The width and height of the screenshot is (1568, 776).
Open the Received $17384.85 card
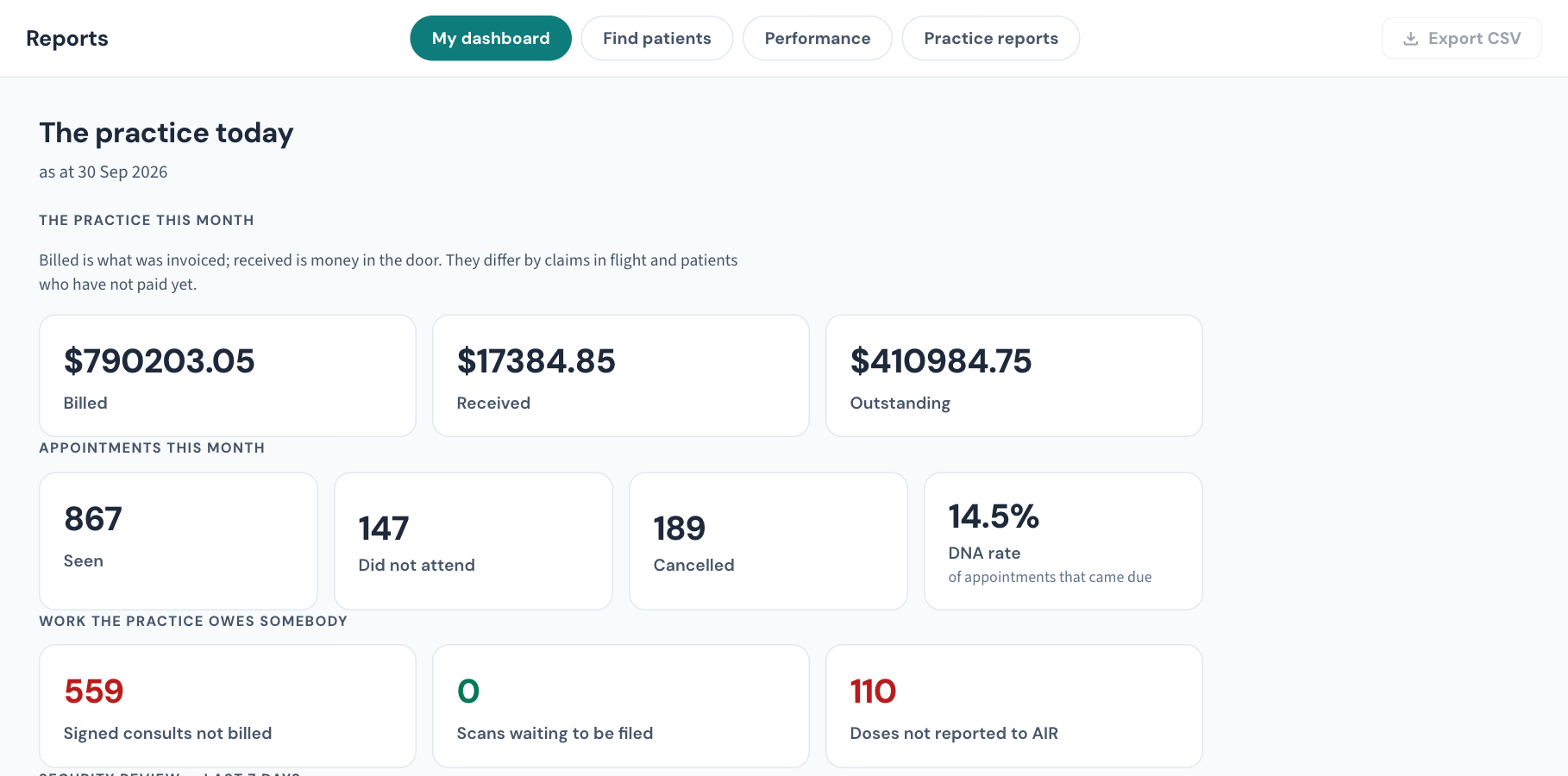click(621, 376)
